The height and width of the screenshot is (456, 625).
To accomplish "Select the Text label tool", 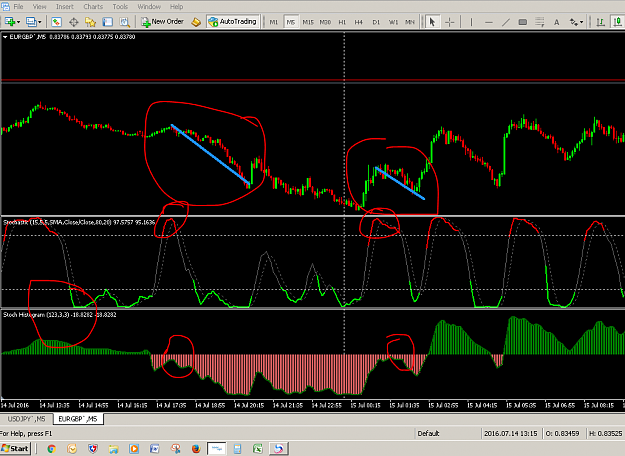I will click(x=556, y=22).
